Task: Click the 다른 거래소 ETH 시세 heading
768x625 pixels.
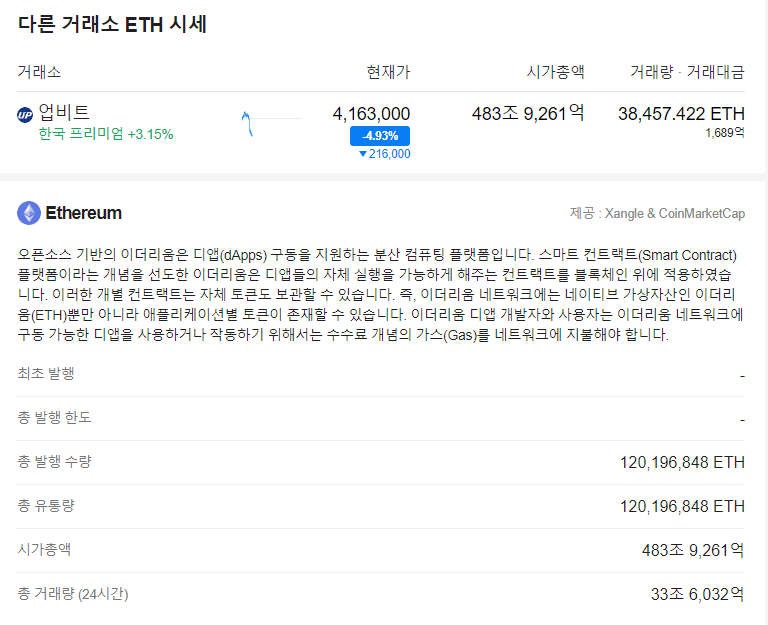Action: (x=113, y=24)
